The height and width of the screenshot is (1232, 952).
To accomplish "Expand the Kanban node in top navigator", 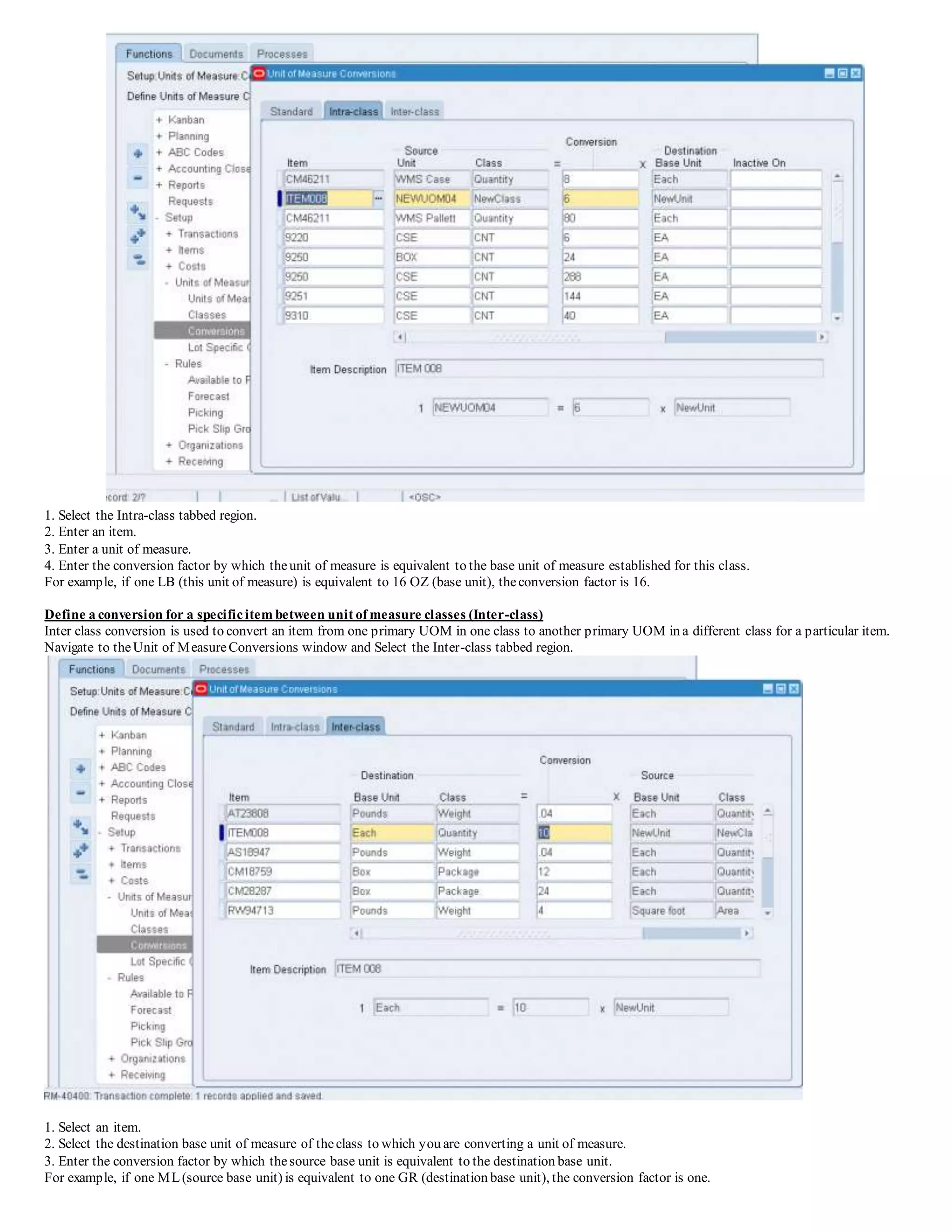I will point(159,120).
